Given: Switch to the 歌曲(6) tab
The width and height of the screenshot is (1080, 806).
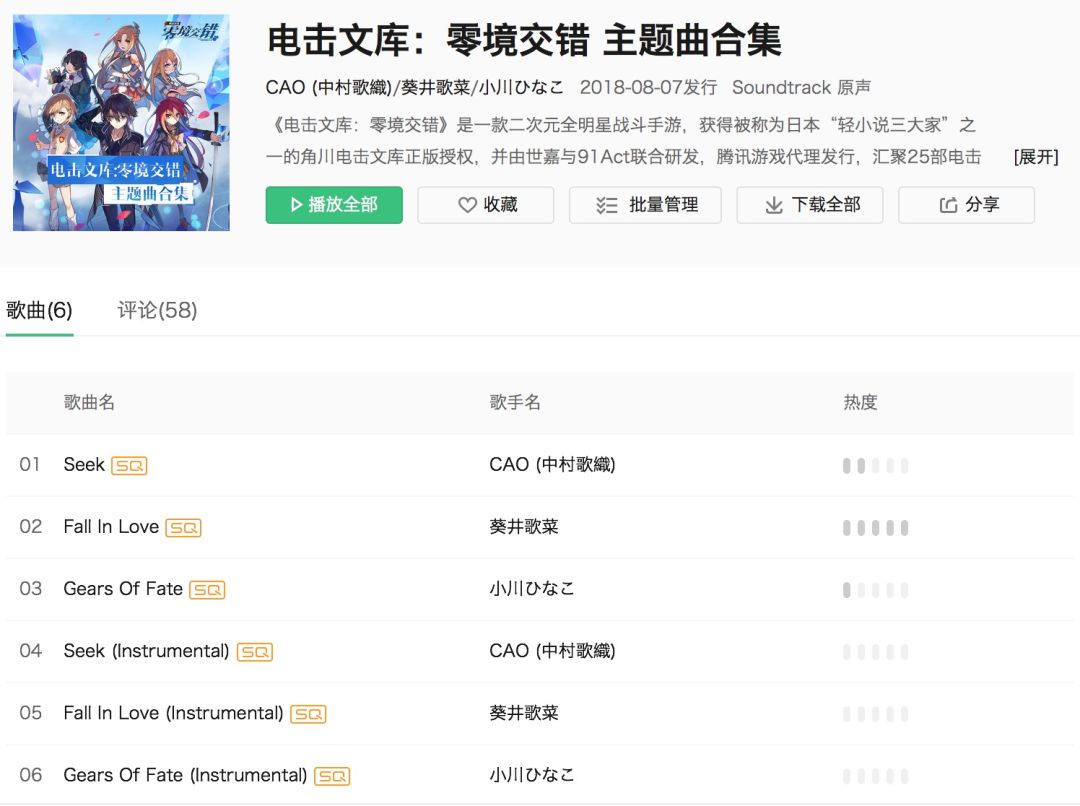Looking at the screenshot, I should point(39,311).
